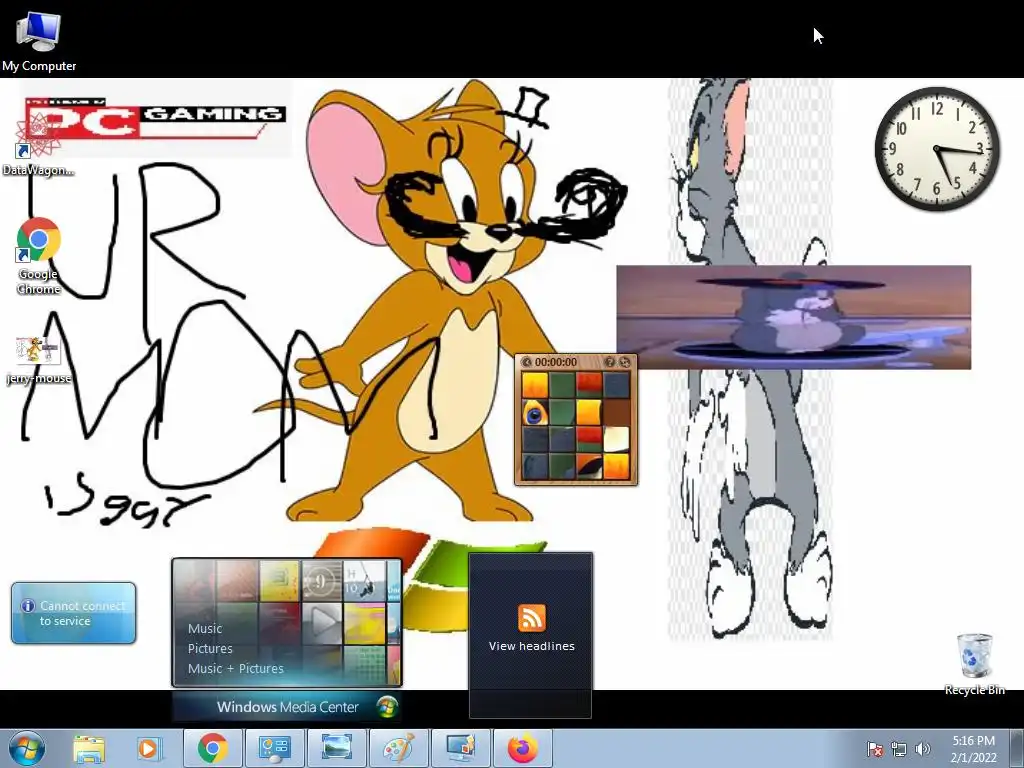Launch Windows Media Player from the taskbar
Image resolution: width=1024 pixels, height=768 pixels.
pos(148,748)
